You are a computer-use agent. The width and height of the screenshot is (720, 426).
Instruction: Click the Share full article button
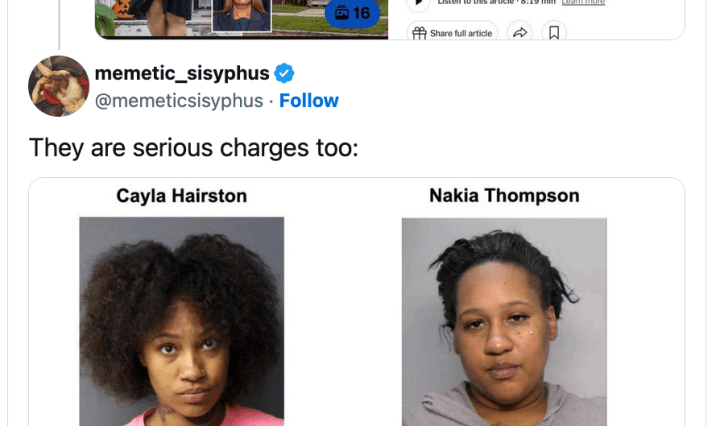452,32
